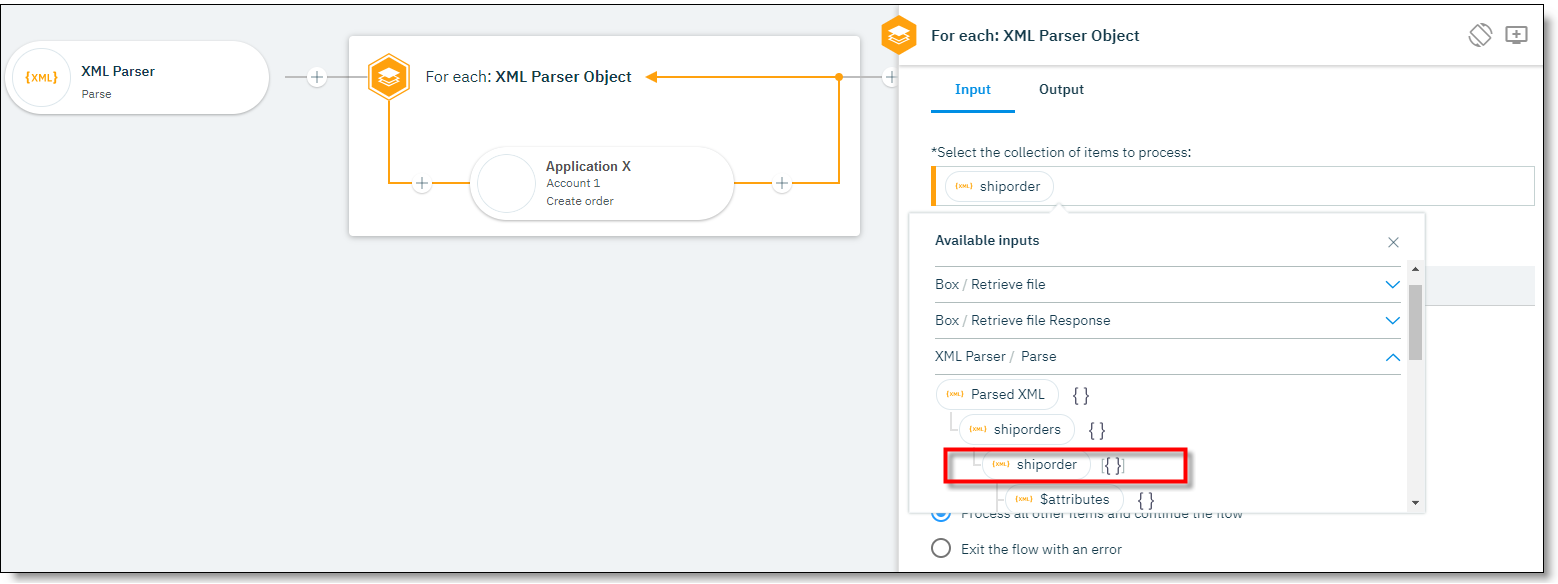Click the collection of items input field

click(x=1290, y=186)
